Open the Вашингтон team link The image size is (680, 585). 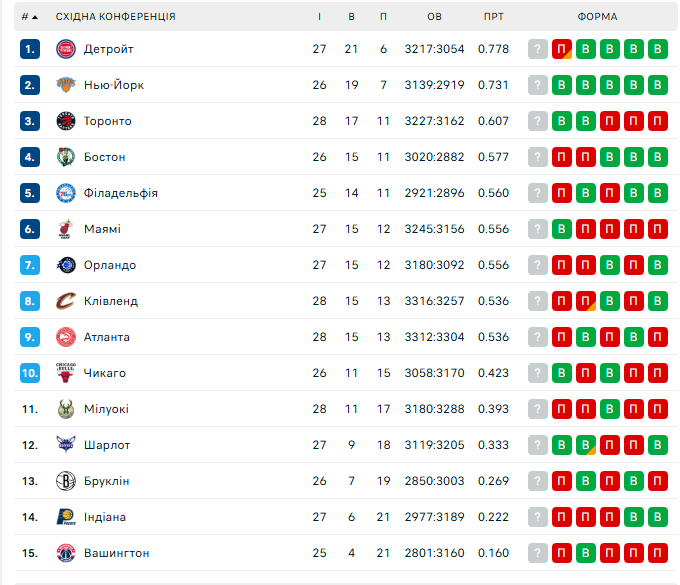(117, 553)
